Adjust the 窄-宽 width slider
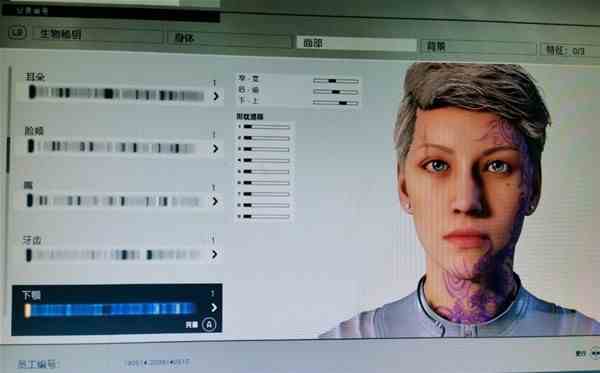 pos(336,81)
